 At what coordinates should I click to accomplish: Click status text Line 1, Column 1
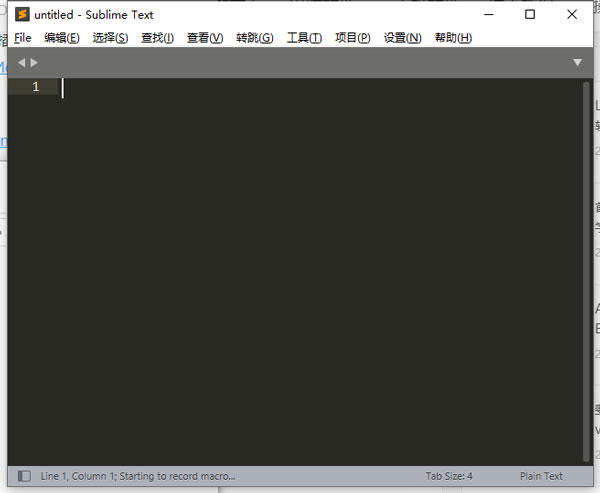(x=78, y=476)
